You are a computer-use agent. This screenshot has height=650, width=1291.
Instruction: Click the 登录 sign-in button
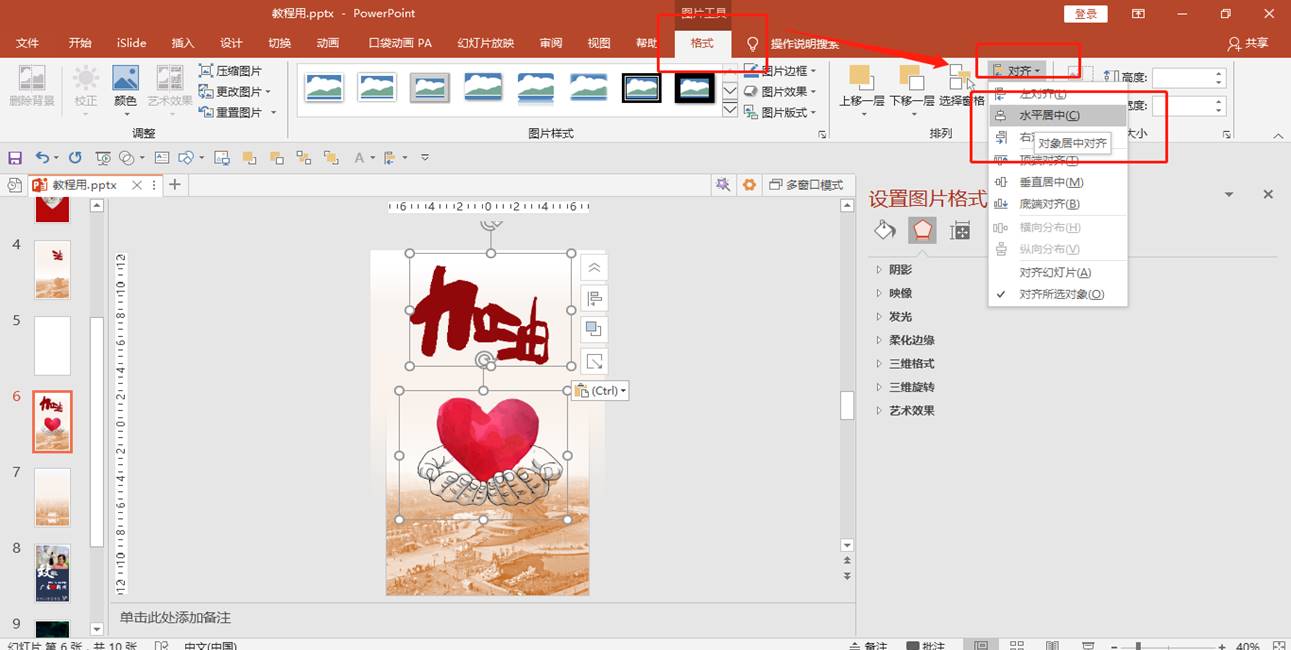coord(1086,14)
